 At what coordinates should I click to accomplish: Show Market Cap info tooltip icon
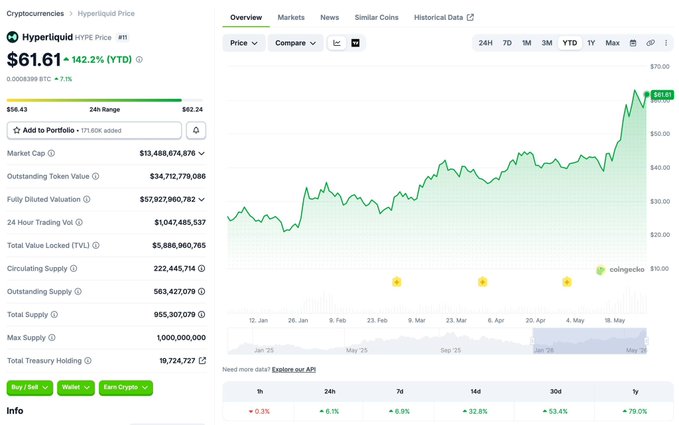(x=51, y=153)
